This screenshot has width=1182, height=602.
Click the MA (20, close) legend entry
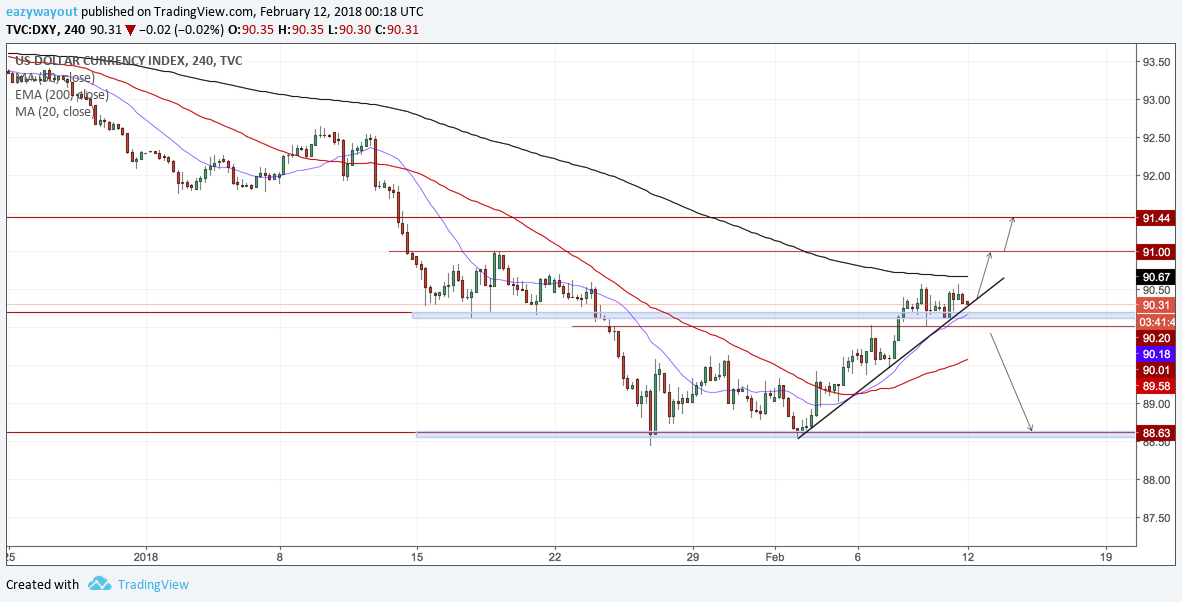pyautogui.click(x=54, y=112)
